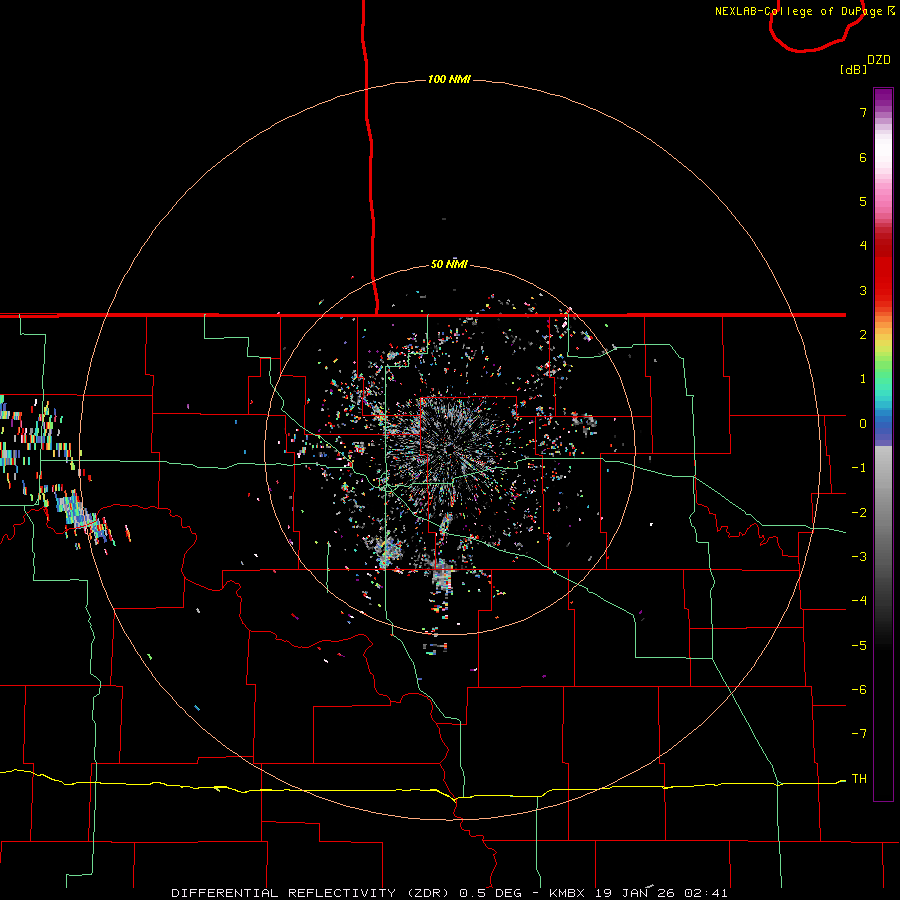Click the 7 tick label on legend
Image resolution: width=900 pixels, height=900 pixels.
tap(863, 112)
